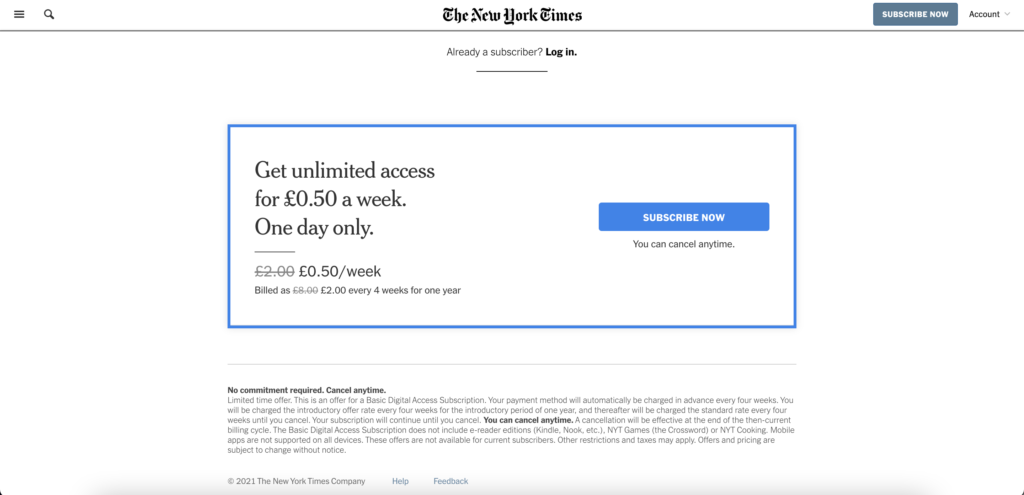Screen dimensions: 1024x495
Task: Go to The New York Times logo homepage
Action: coord(512,15)
